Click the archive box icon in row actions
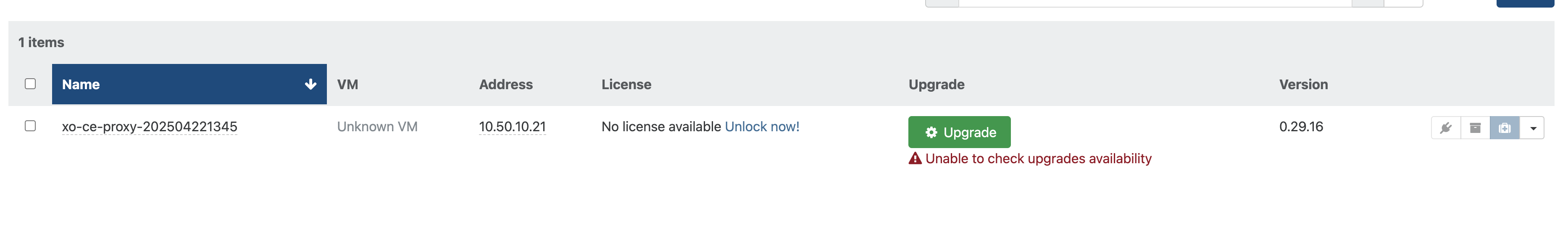This screenshot has height=228, width=1568. click(x=1475, y=128)
